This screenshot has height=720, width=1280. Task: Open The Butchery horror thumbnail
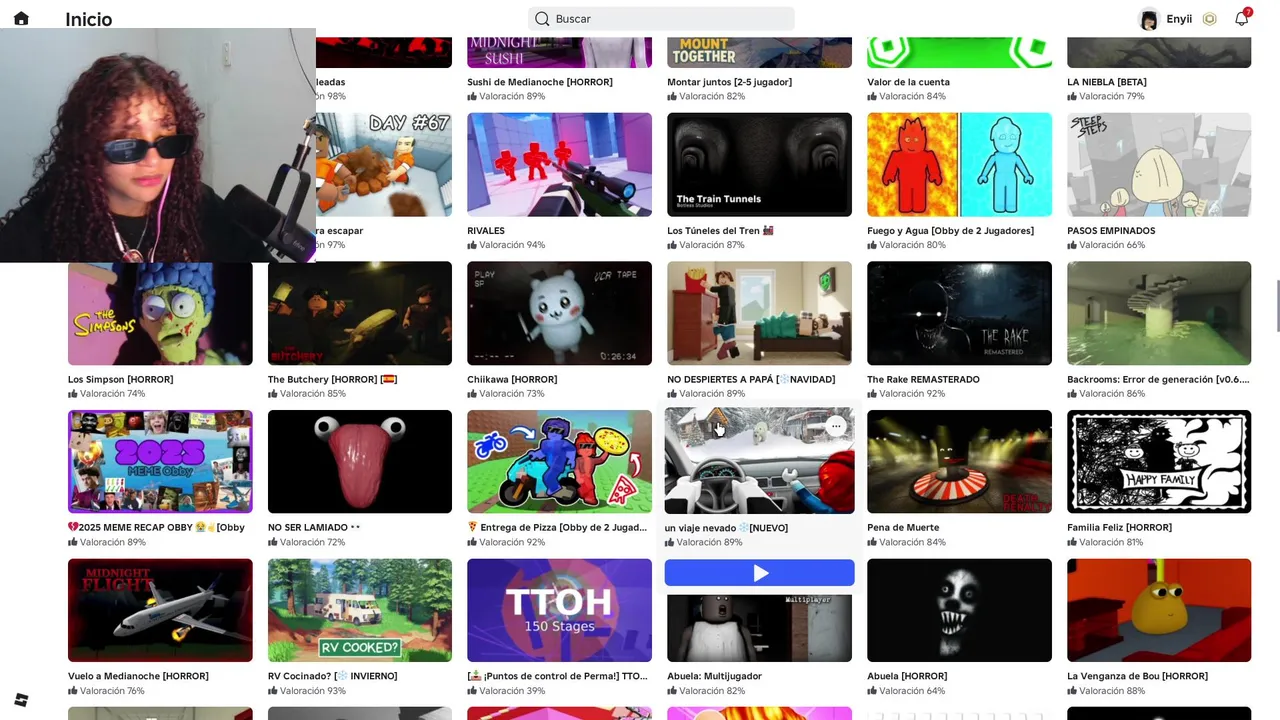(x=360, y=313)
